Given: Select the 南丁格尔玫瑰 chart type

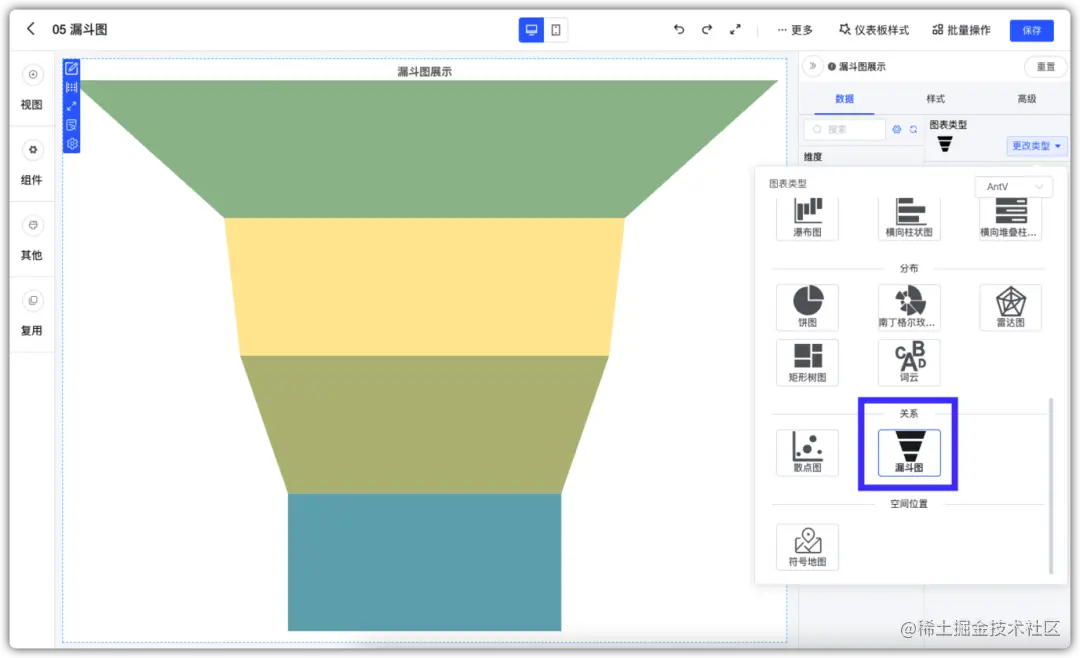Looking at the screenshot, I should tap(909, 307).
